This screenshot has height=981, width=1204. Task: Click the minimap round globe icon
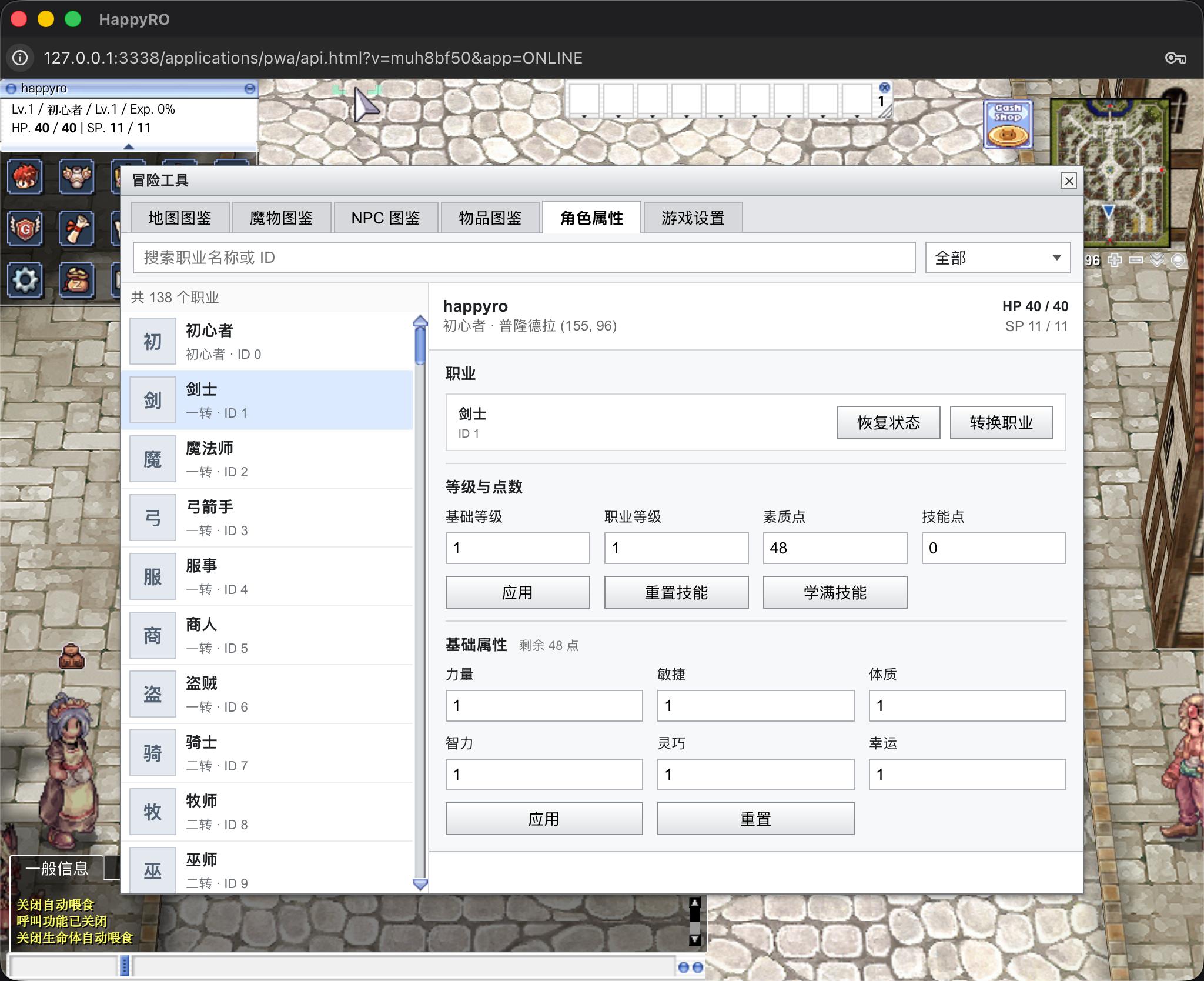(1178, 259)
